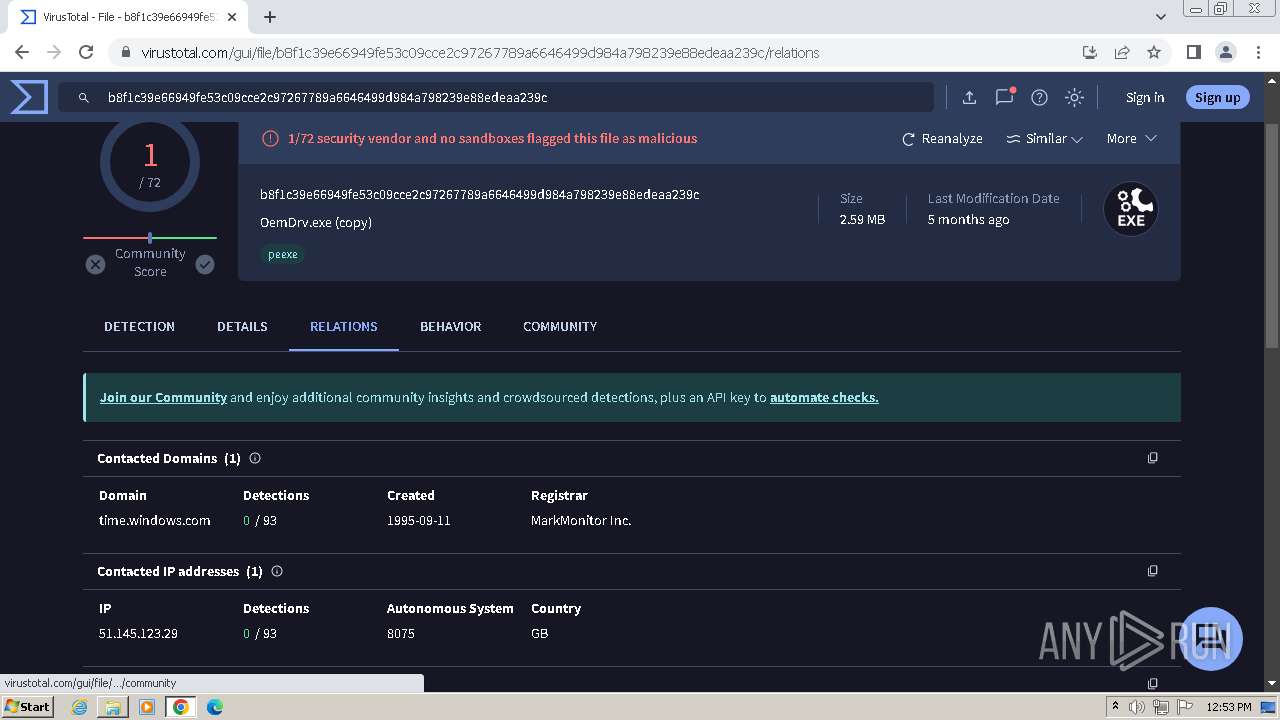Open the time.windows.com domain entry

point(155,520)
